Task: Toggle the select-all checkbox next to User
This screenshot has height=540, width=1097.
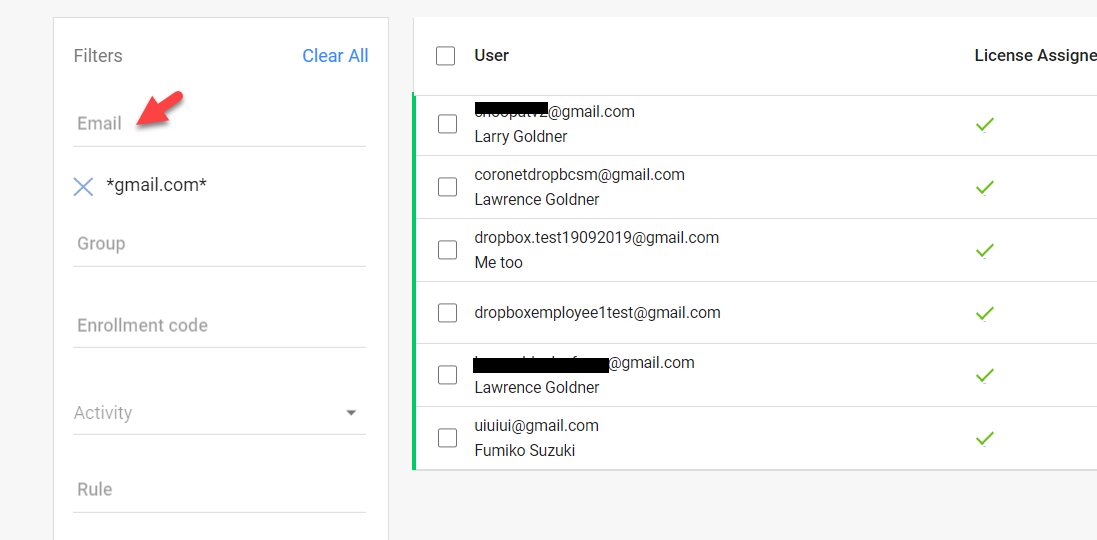Action: pos(446,56)
